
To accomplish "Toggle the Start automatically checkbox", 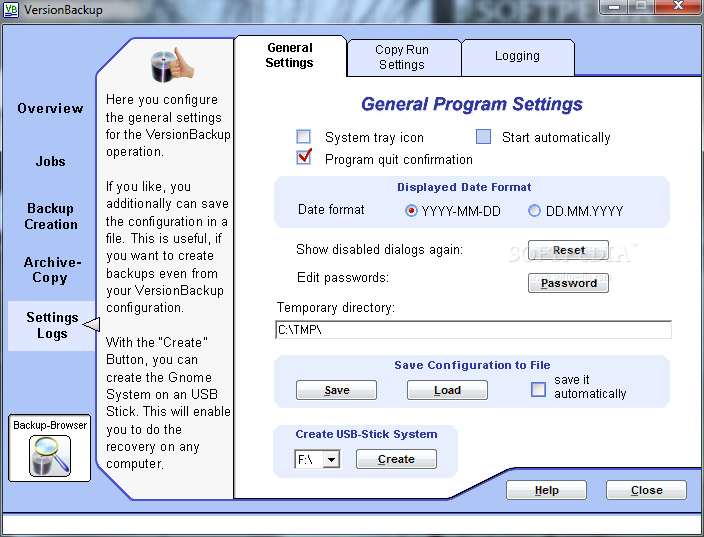I will pyautogui.click(x=483, y=136).
